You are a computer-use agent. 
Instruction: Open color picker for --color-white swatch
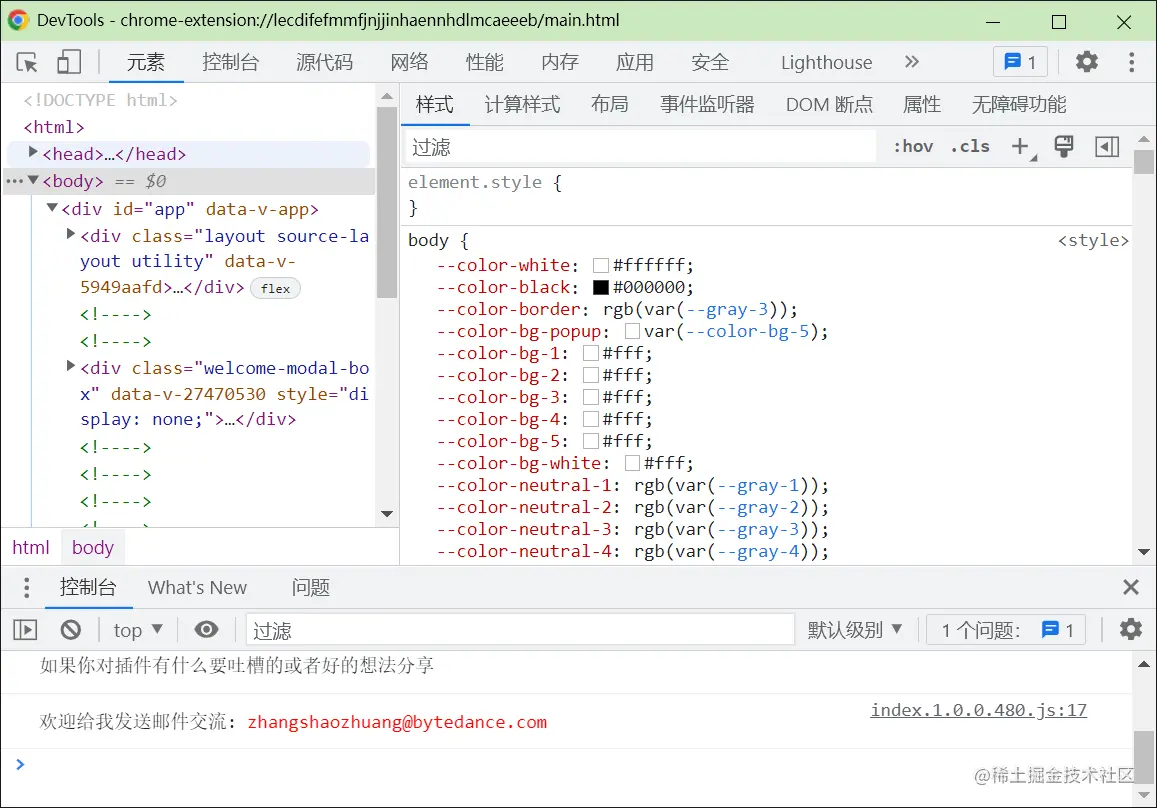601,266
